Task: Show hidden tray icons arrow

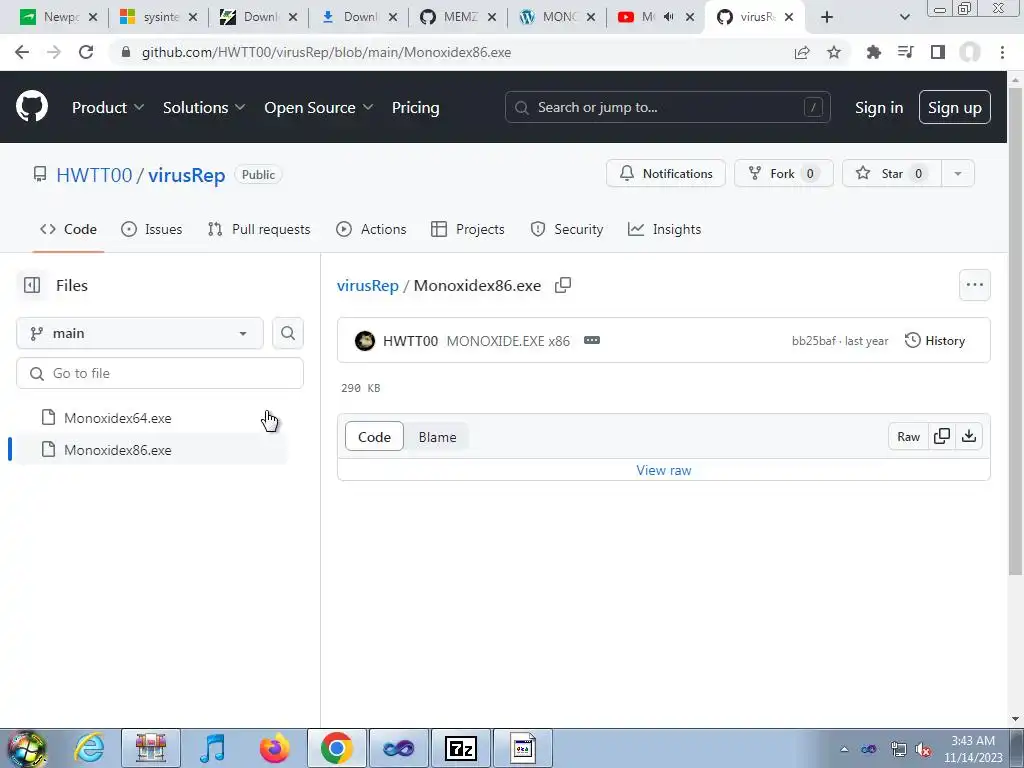Action: point(844,749)
